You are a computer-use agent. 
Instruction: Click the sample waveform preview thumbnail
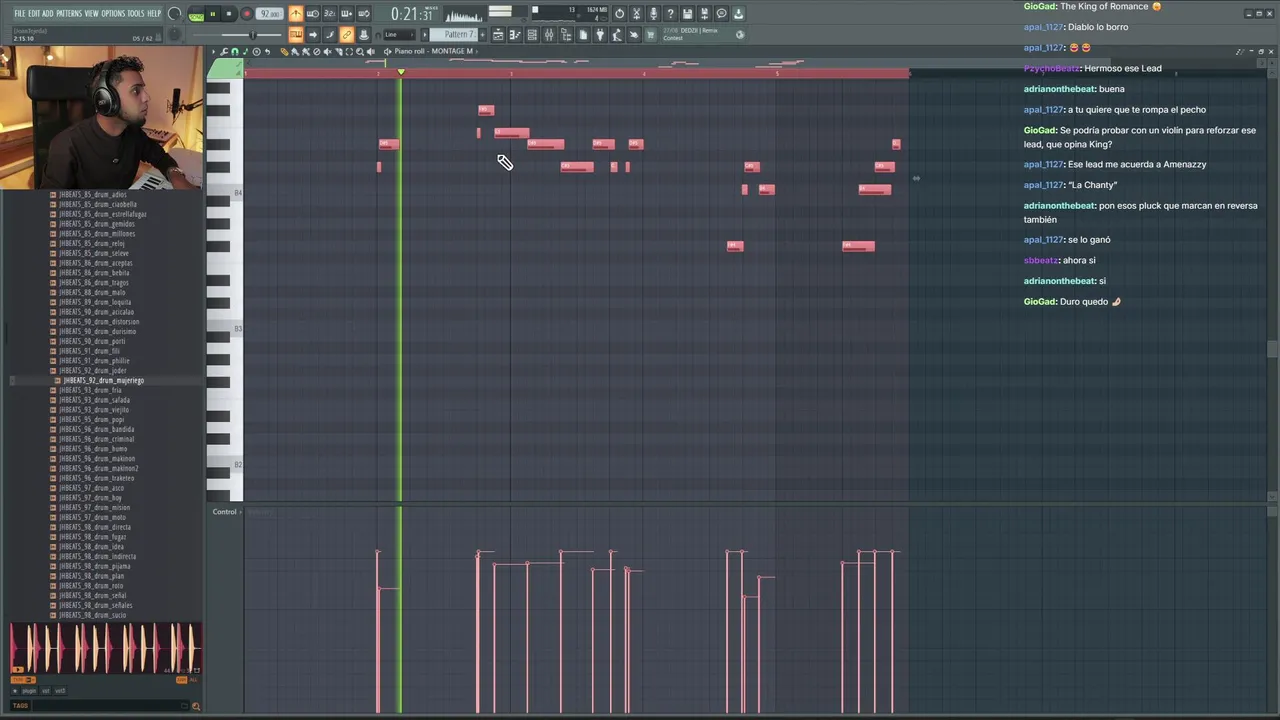coord(105,648)
